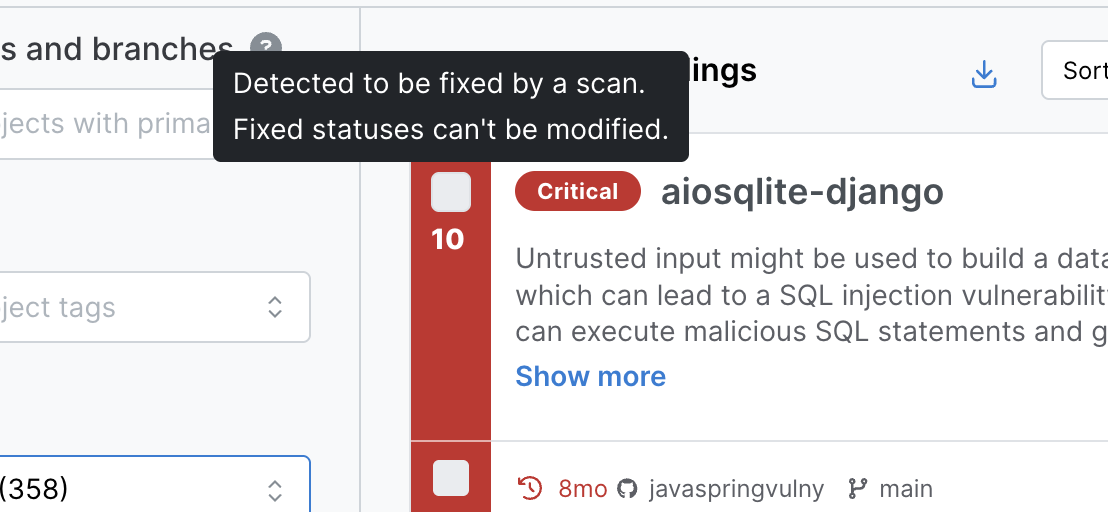Select the checkbox for the aiosqlite-django finding
This screenshot has height=512, width=1108.
[x=450, y=192]
